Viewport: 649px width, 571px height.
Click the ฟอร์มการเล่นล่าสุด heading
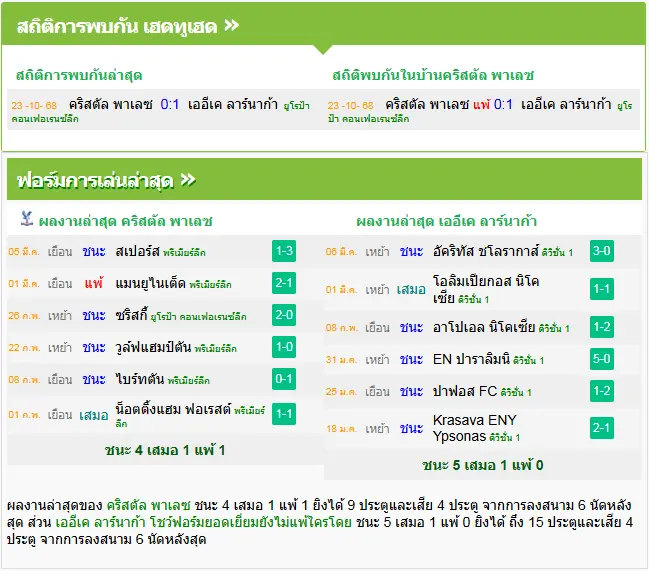tap(95, 181)
